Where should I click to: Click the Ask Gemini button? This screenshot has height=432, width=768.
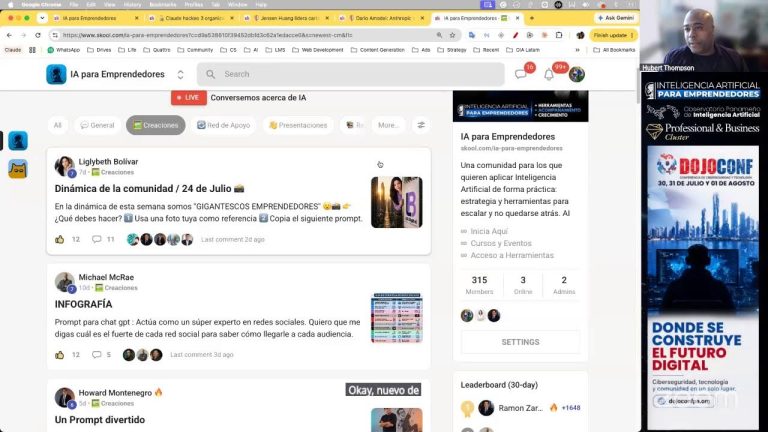pos(616,18)
